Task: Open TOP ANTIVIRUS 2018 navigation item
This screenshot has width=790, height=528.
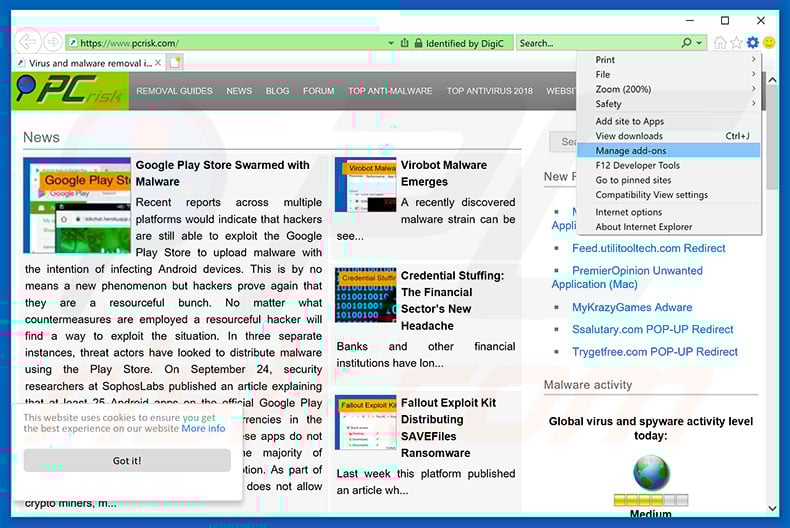Action: (x=489, y=91)
